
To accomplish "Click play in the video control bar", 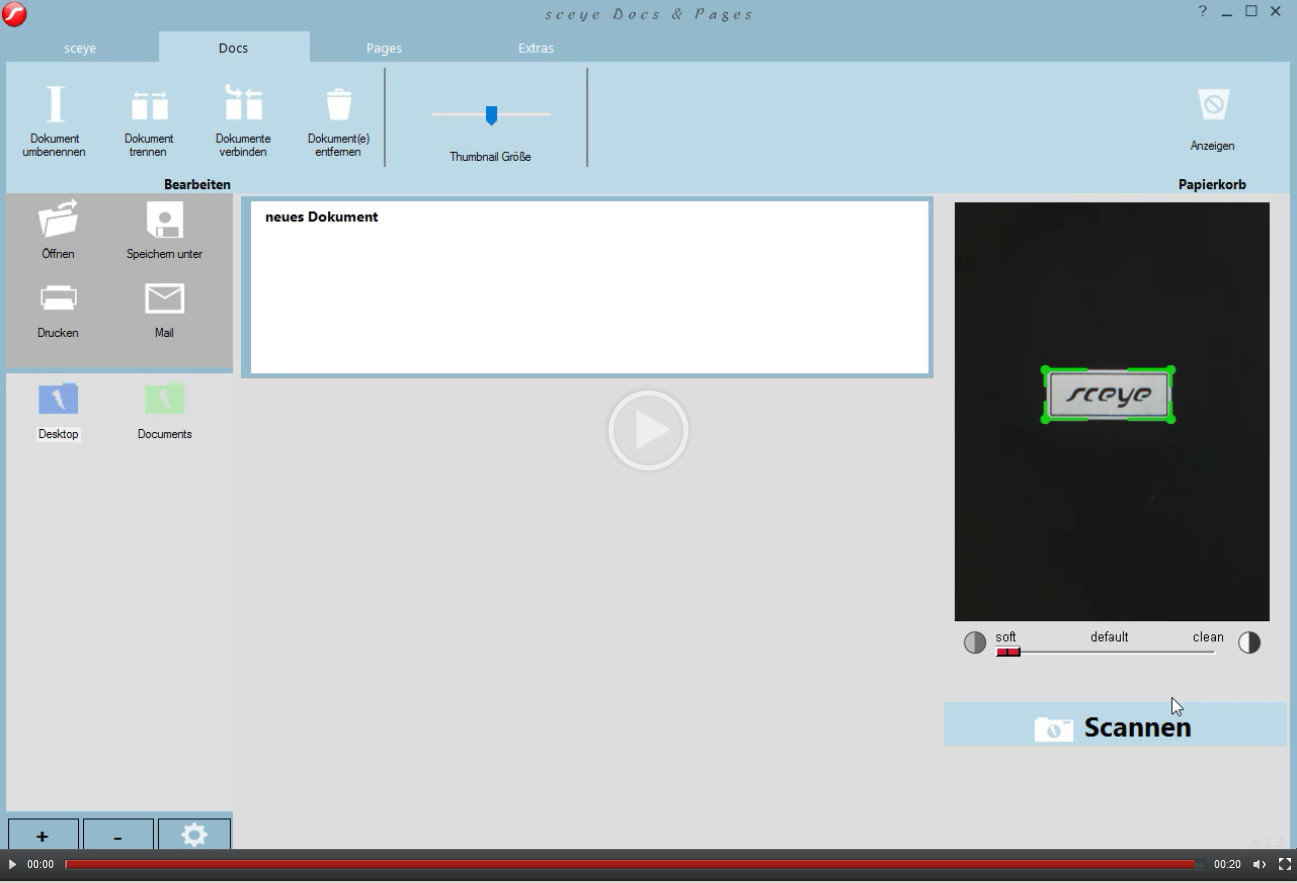I will 12,864.
